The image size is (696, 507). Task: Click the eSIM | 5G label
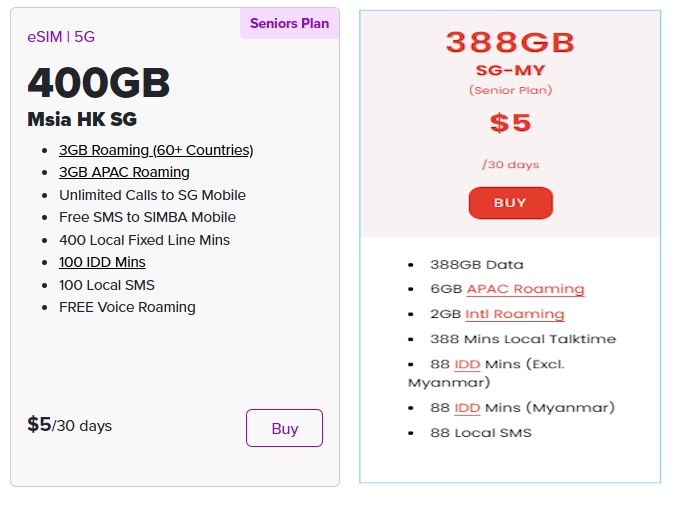(61, 37)
